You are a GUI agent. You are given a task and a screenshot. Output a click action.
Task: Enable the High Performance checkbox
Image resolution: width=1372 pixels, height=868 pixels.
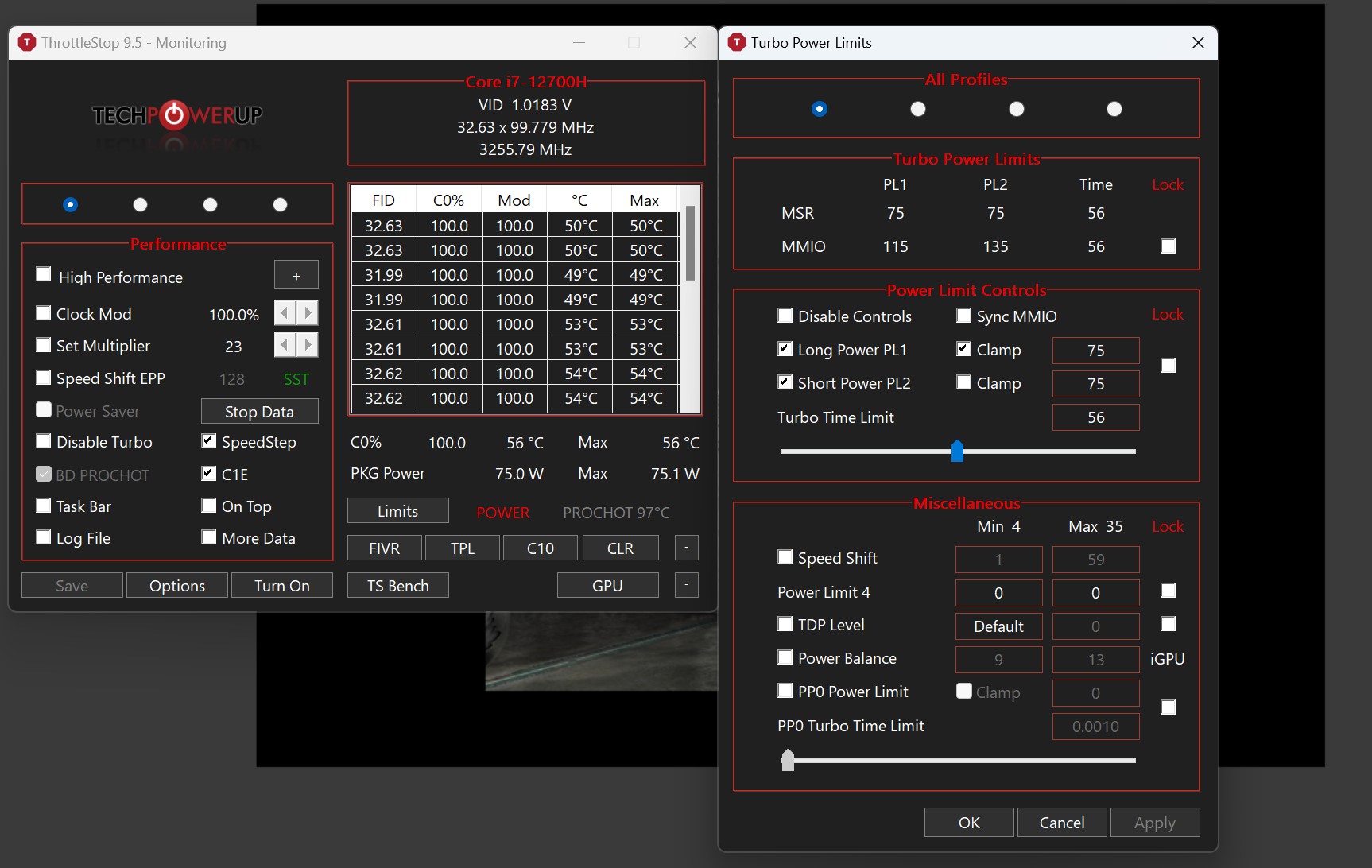[44, 275]
